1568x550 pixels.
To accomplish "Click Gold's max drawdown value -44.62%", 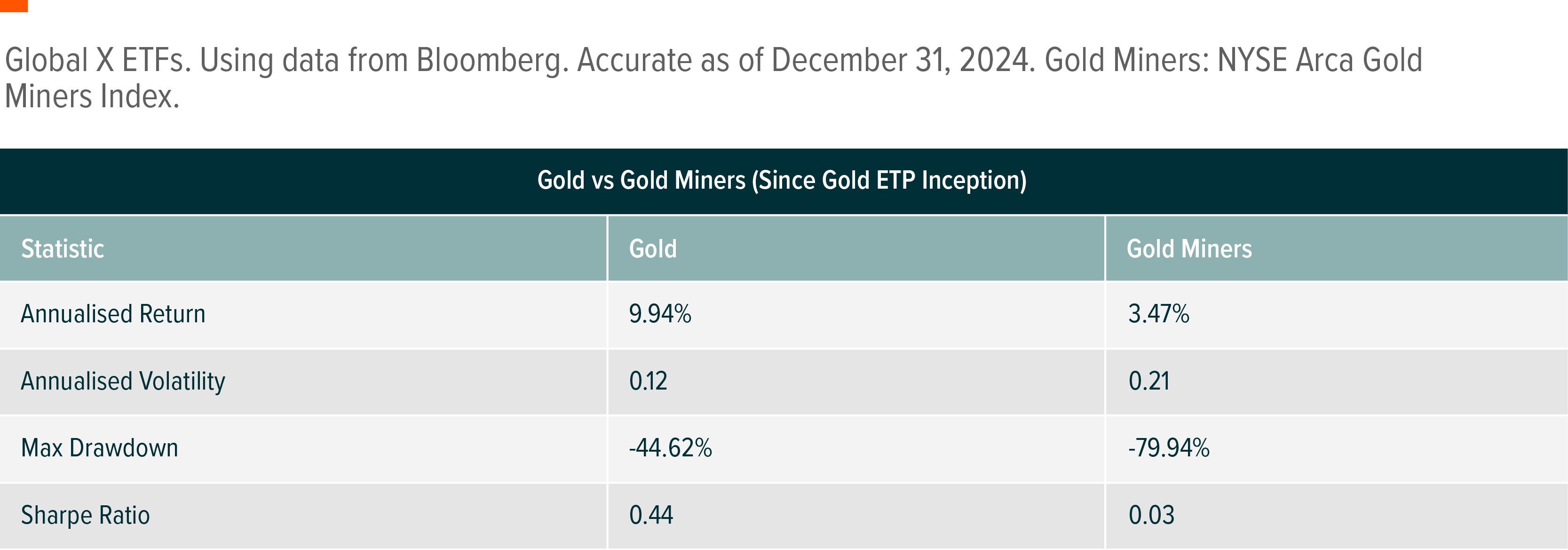I will [670, 448].
